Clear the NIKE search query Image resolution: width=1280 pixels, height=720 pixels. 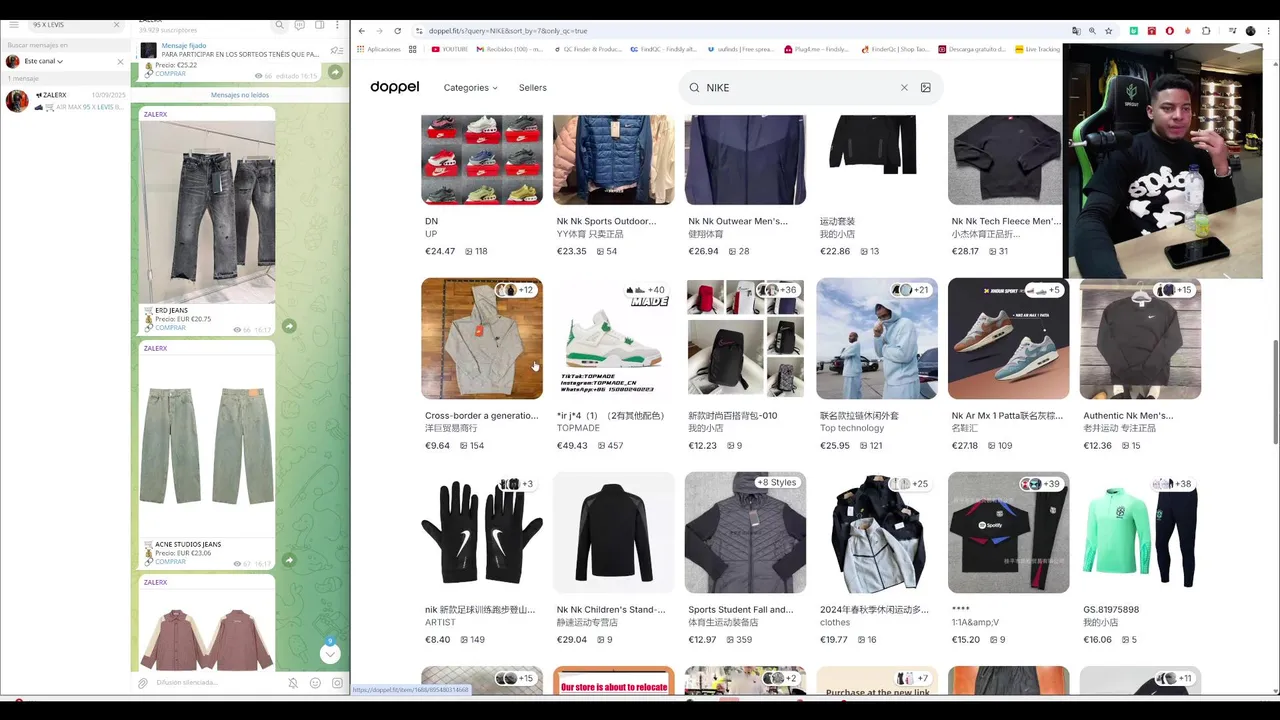[x=904, y=88]
